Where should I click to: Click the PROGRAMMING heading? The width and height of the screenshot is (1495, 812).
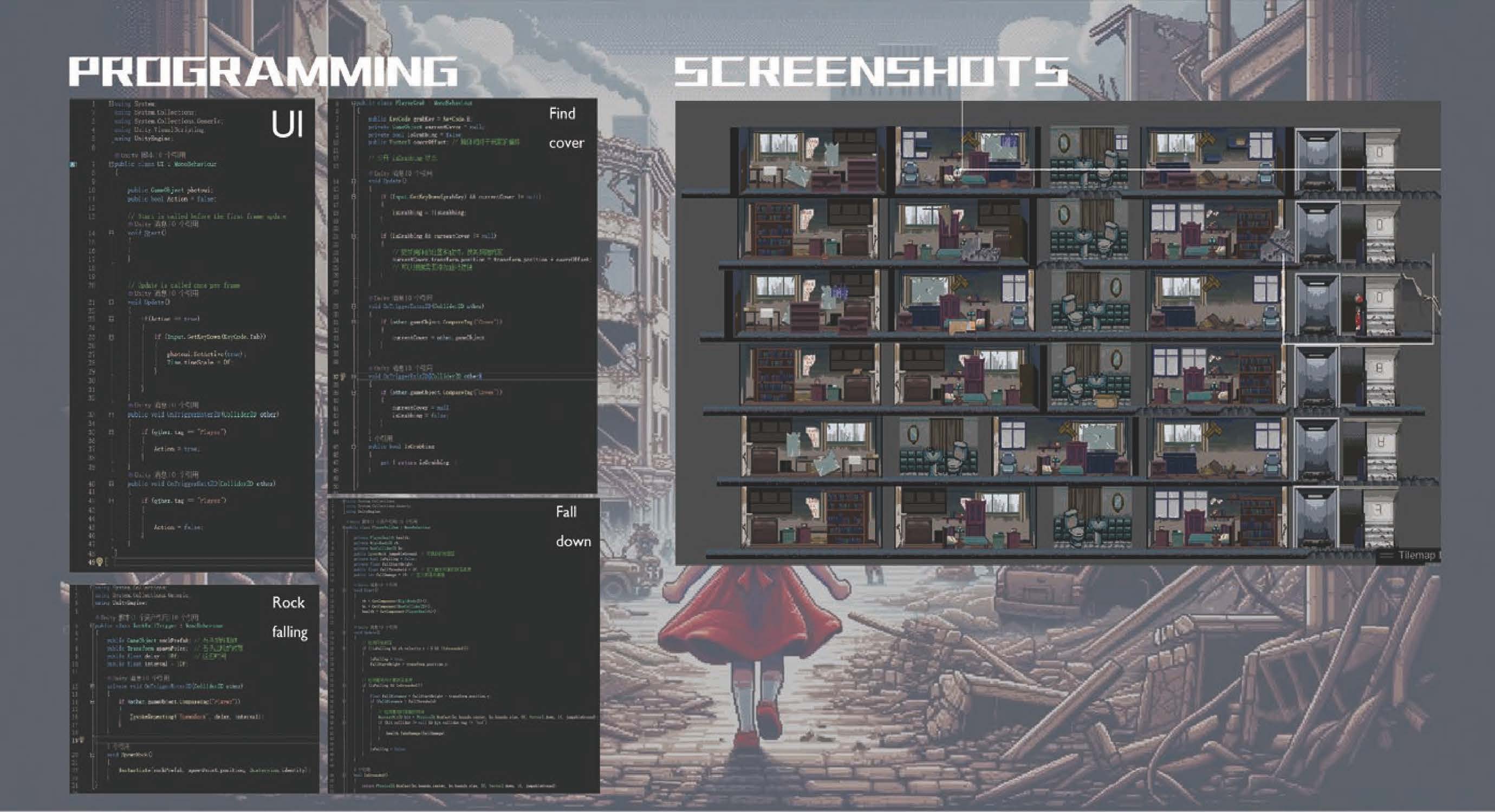tap(263, 72)
